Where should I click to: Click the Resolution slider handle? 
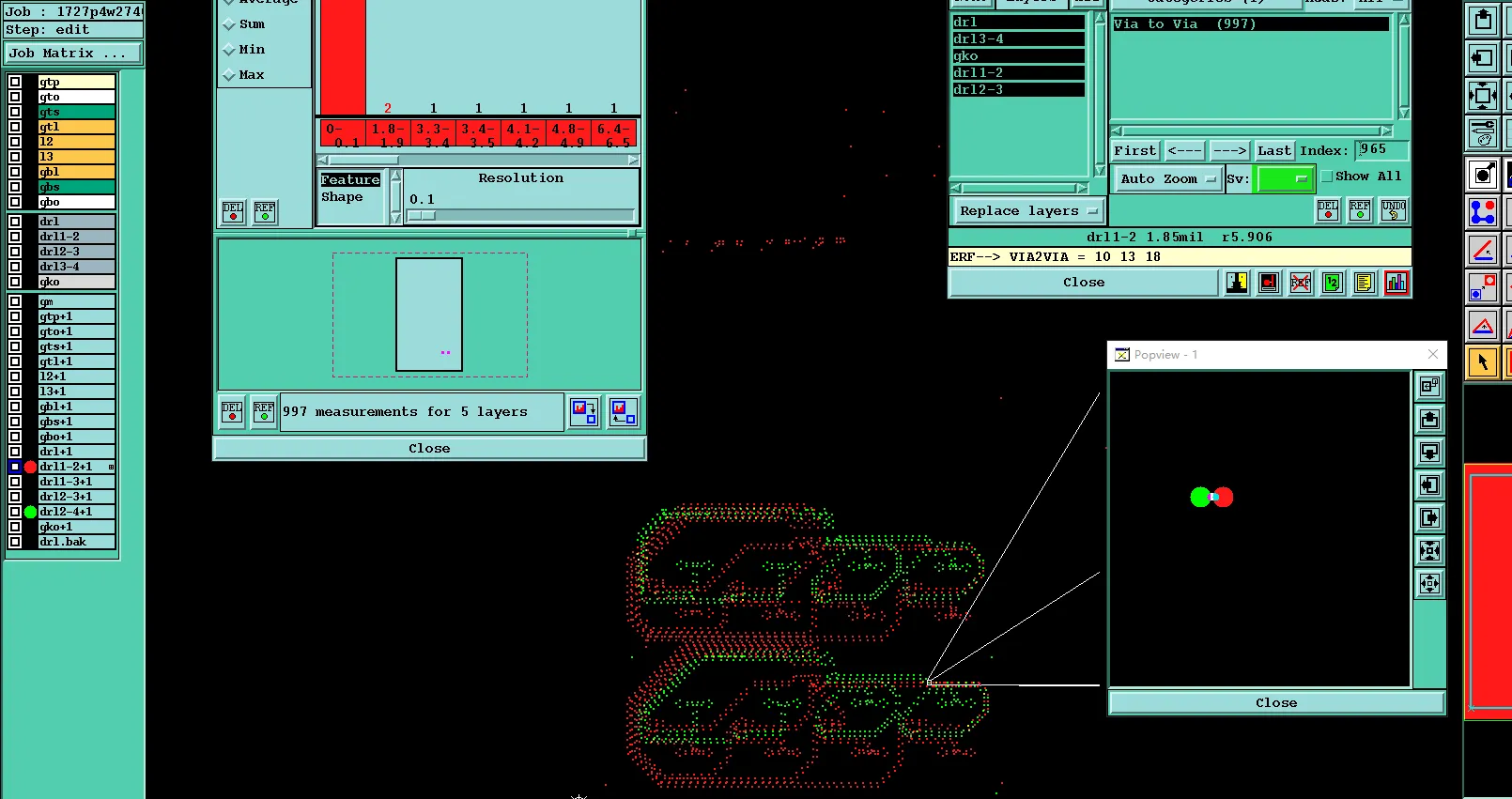[422, 216]
